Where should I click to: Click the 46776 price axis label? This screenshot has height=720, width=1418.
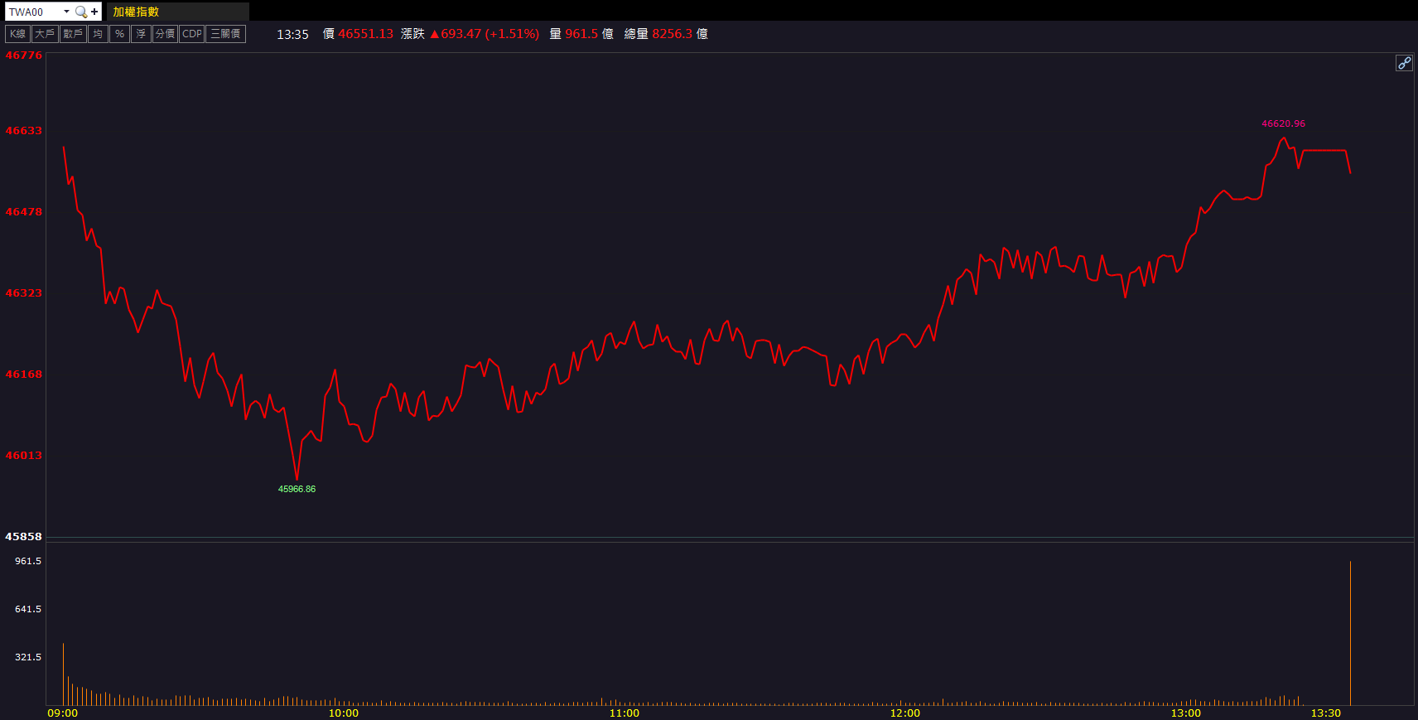(24, 56)
